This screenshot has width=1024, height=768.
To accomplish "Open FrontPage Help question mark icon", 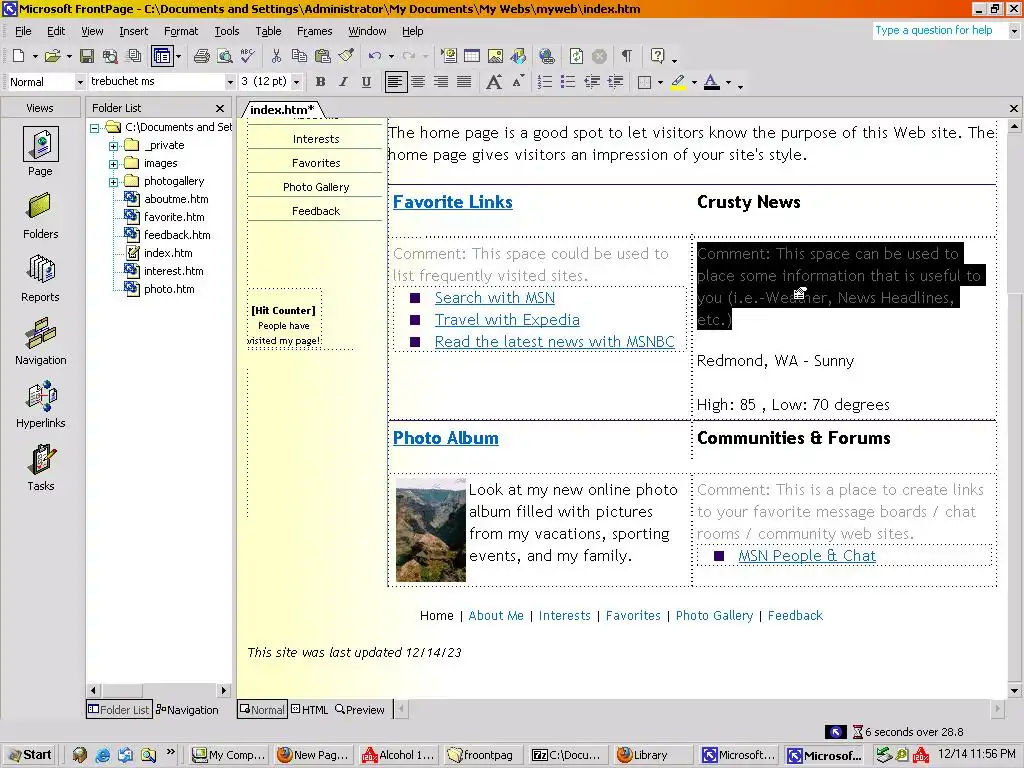I will pos(658,56).
